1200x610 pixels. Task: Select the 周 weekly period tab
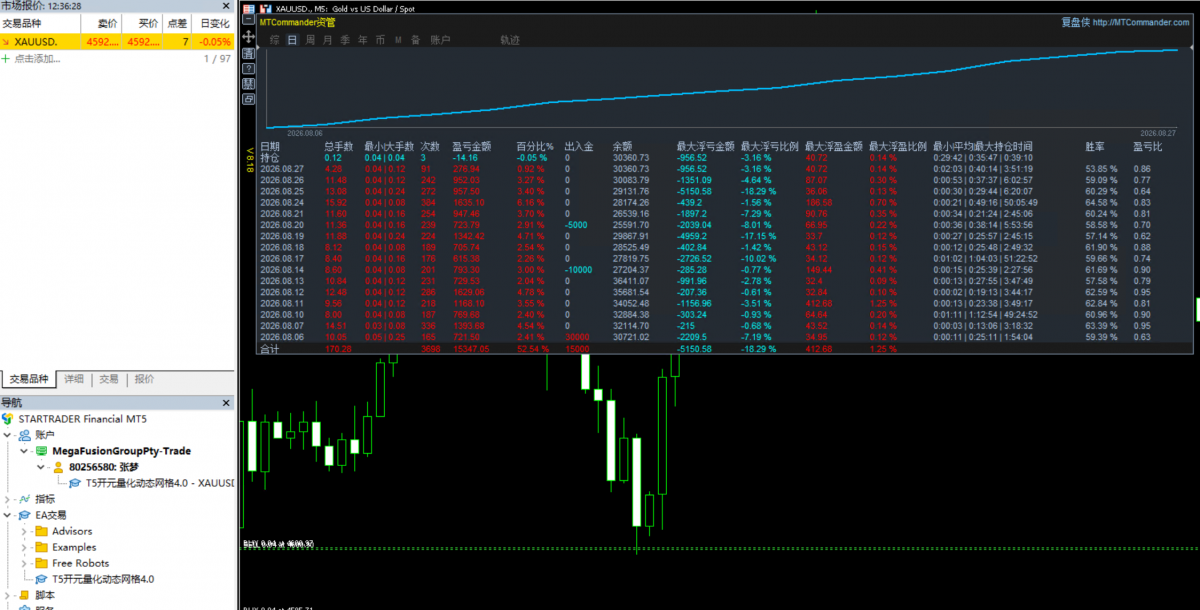pyautogui.click(x=310, y=40)
